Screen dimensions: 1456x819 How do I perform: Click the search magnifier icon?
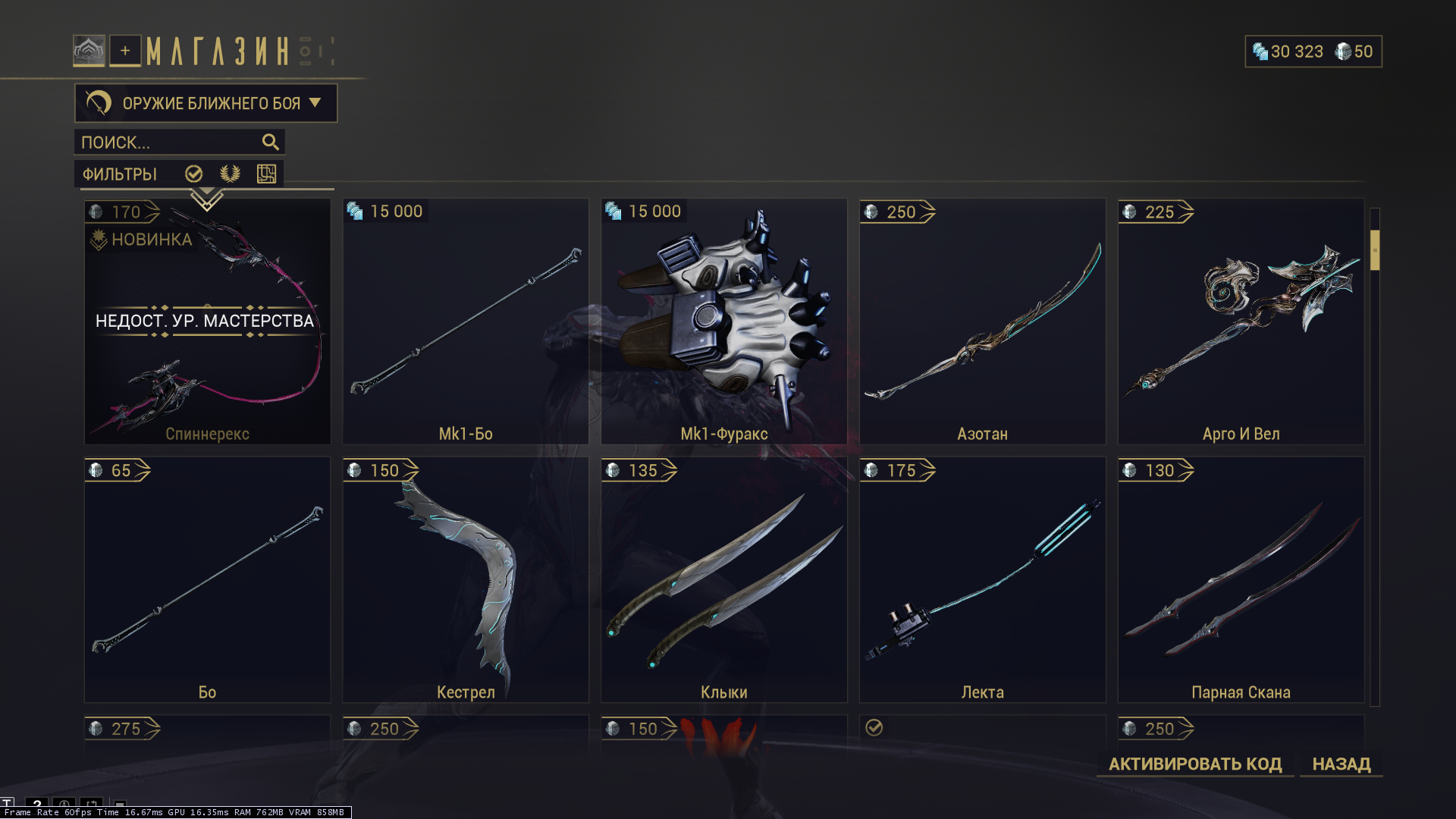tap(270, 142)
